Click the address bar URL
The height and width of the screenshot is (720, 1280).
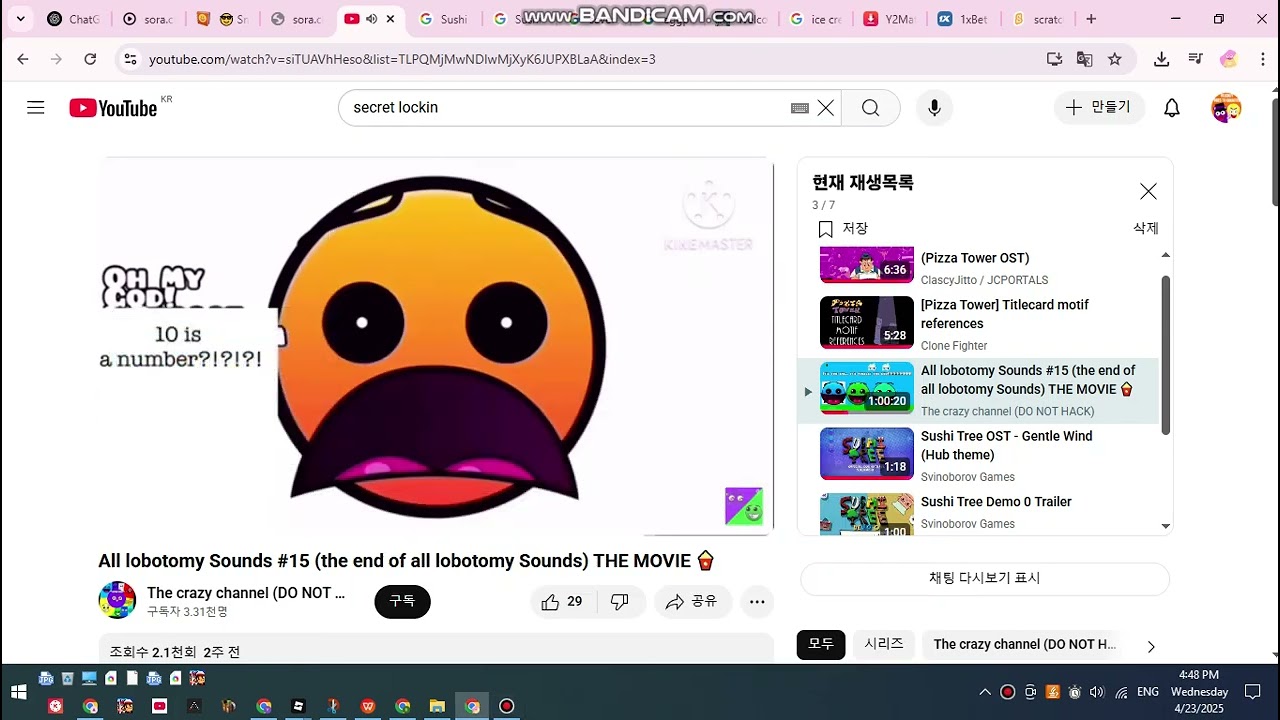point(402,59)
